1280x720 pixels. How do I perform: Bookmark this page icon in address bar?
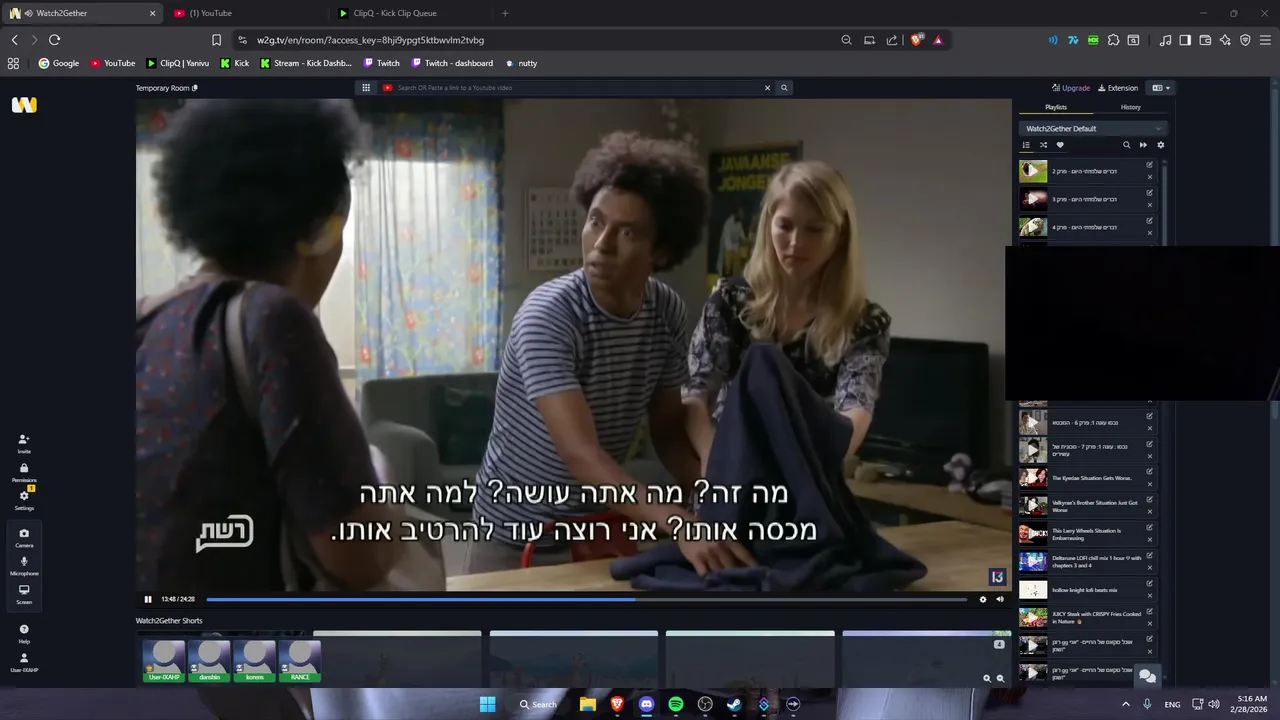pyautogui.click(x=216, y=40)
